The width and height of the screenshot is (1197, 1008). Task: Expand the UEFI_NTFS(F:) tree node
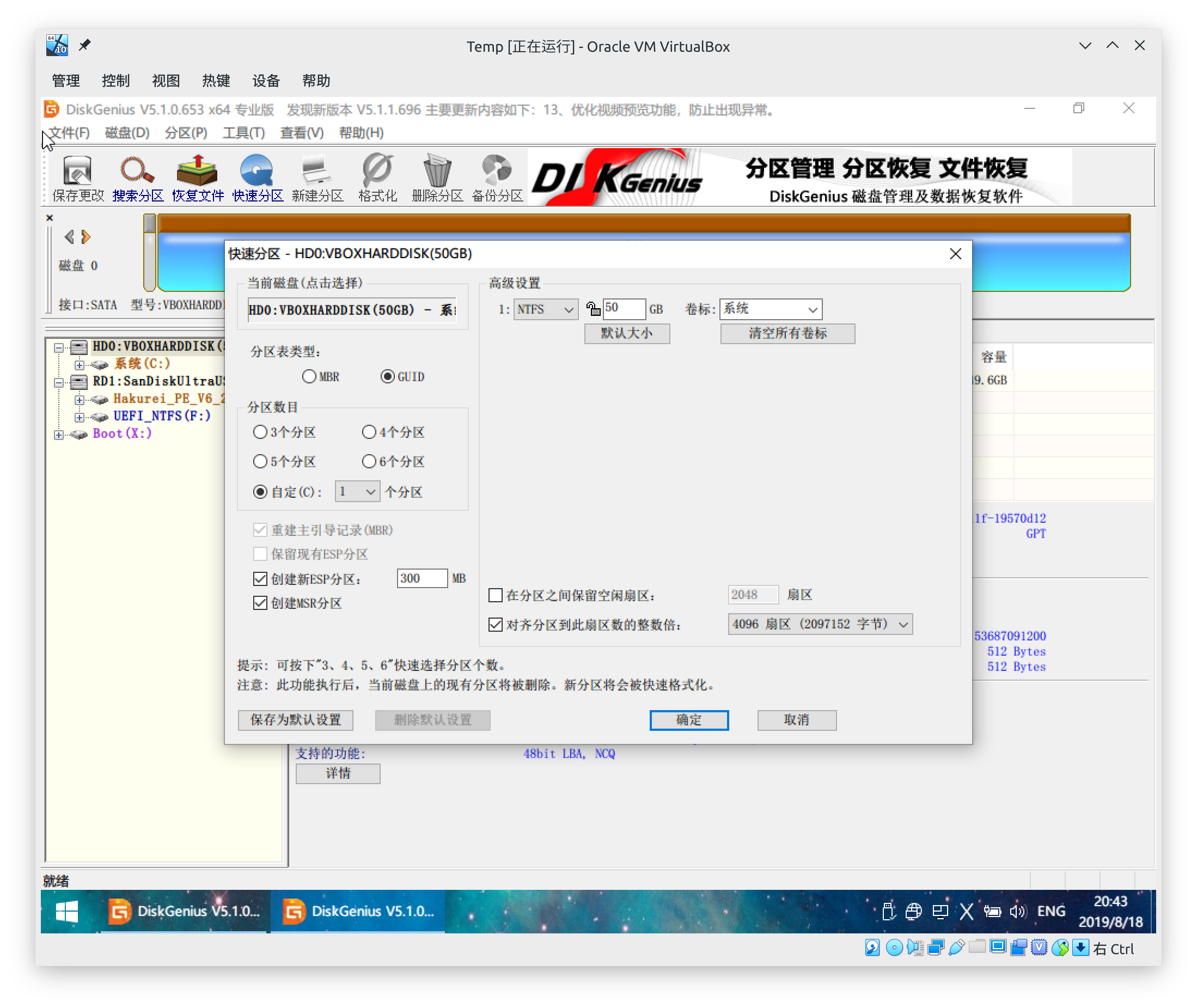(x=79, y=417)
